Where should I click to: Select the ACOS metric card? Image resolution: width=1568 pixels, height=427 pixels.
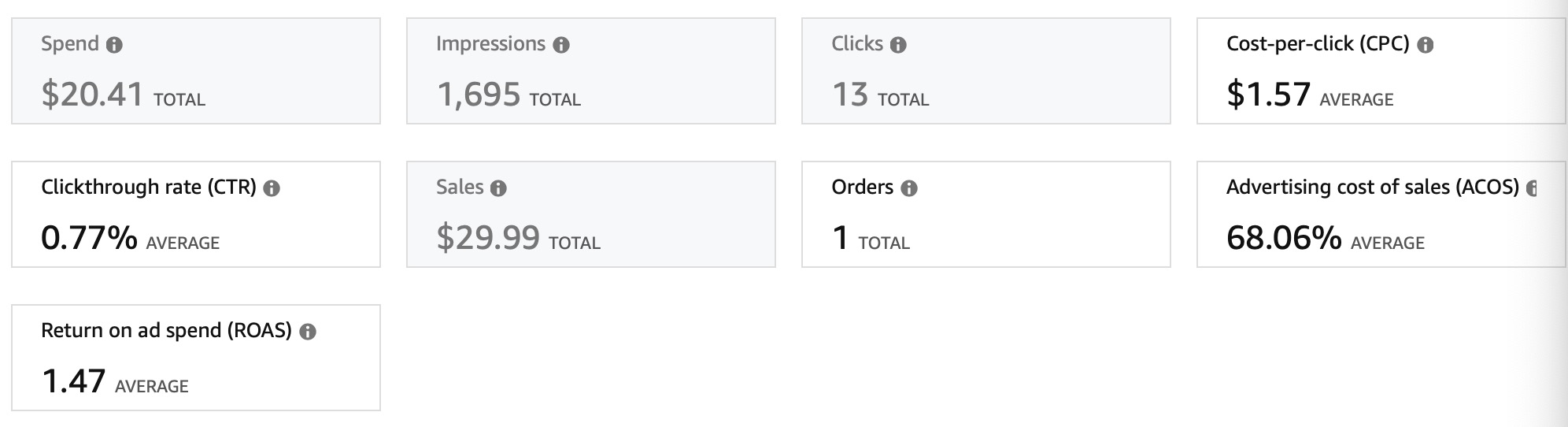[x=1381, y=214]
